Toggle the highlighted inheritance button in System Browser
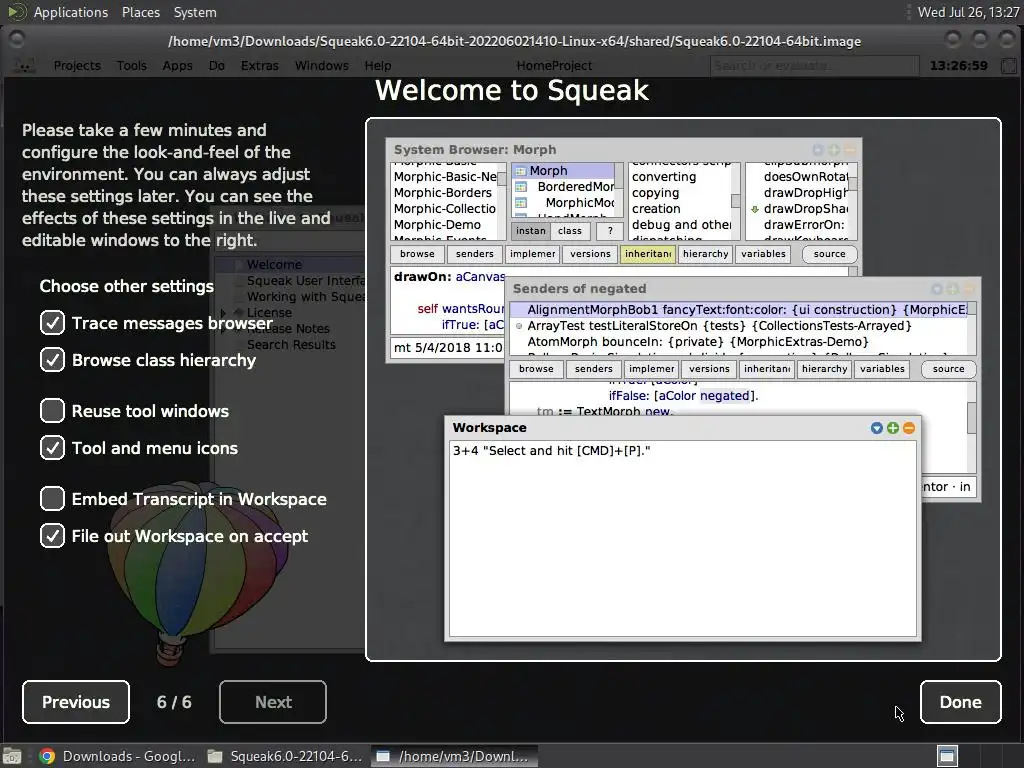This screenshot has width=1024, height=768. coord(648,254)
